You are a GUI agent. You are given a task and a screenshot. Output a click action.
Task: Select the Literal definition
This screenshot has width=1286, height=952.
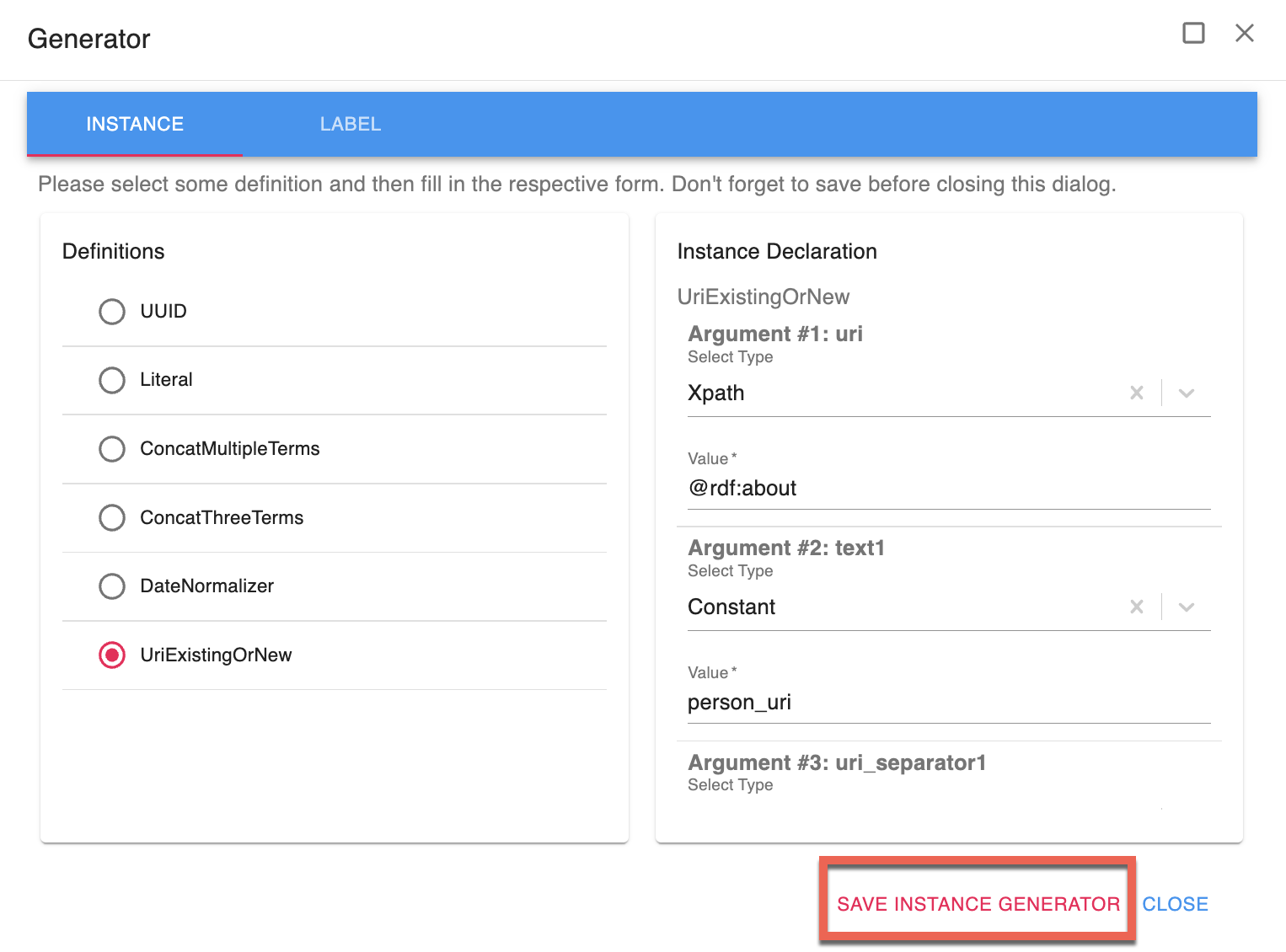point(112,380)
